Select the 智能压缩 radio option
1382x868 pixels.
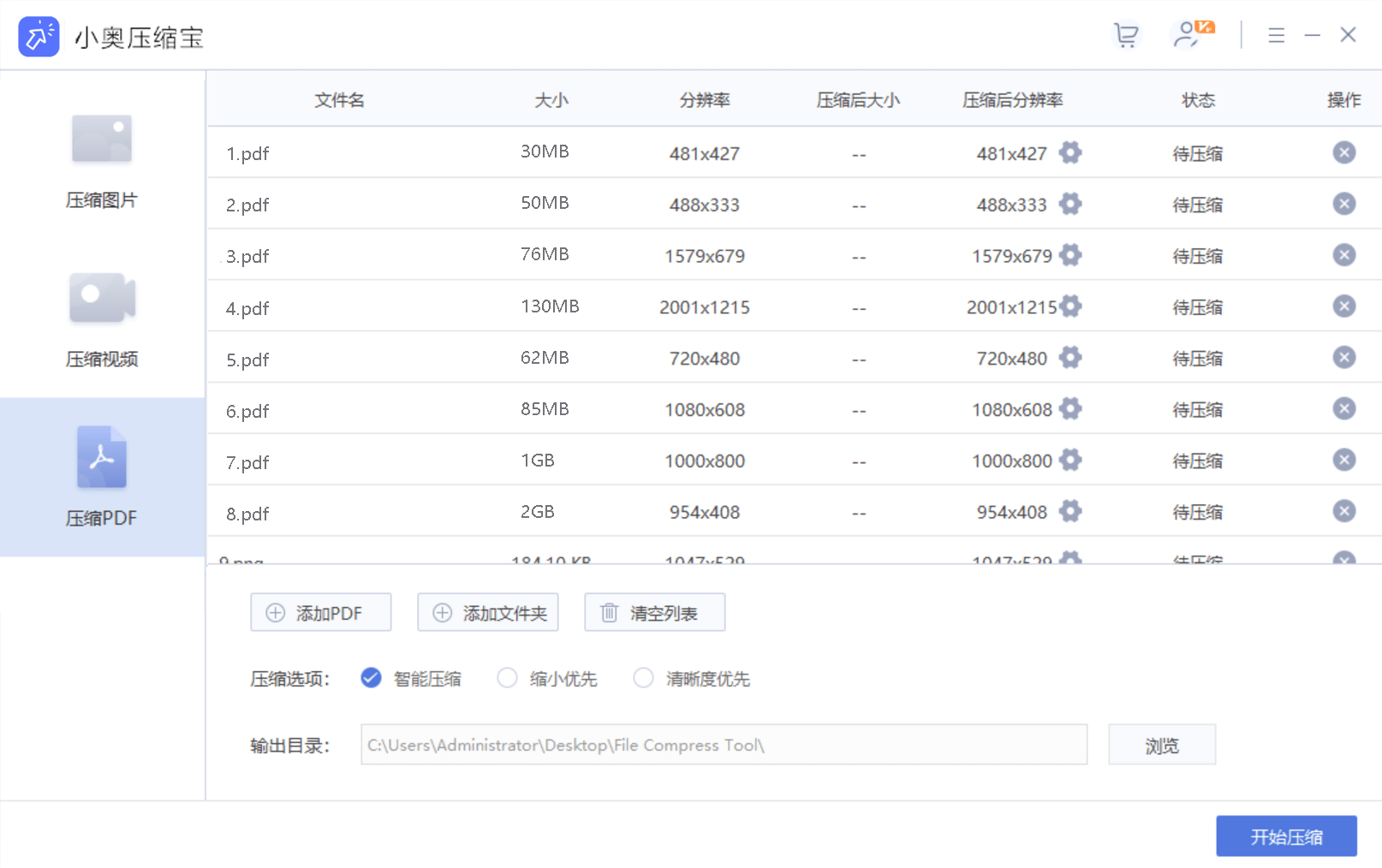tap(371, 678)
